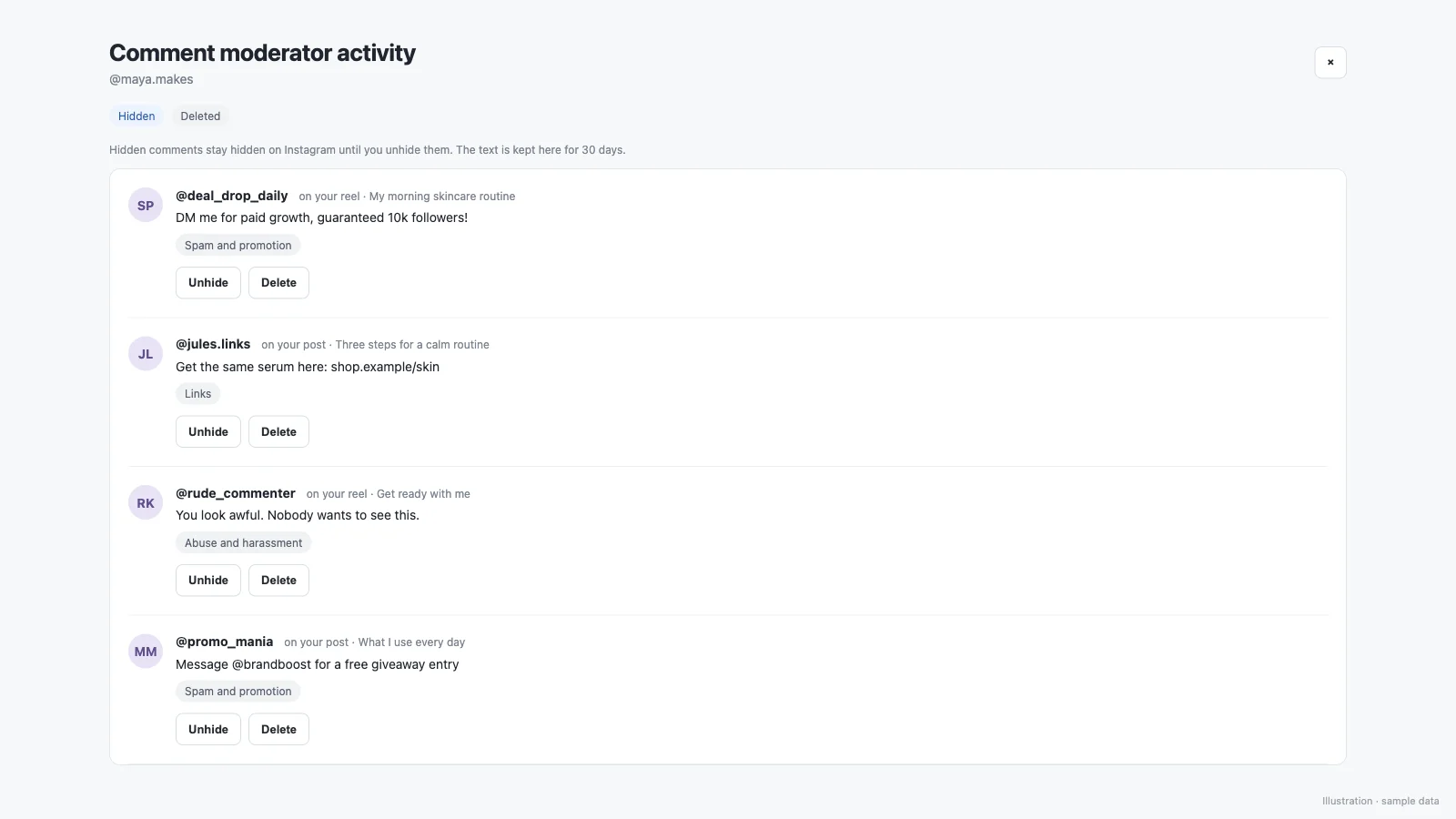The height and width of the screenshot is (819, 1456).
Task: Delete the @deal_drop_daily comment
Action: (x=278, y=283)
